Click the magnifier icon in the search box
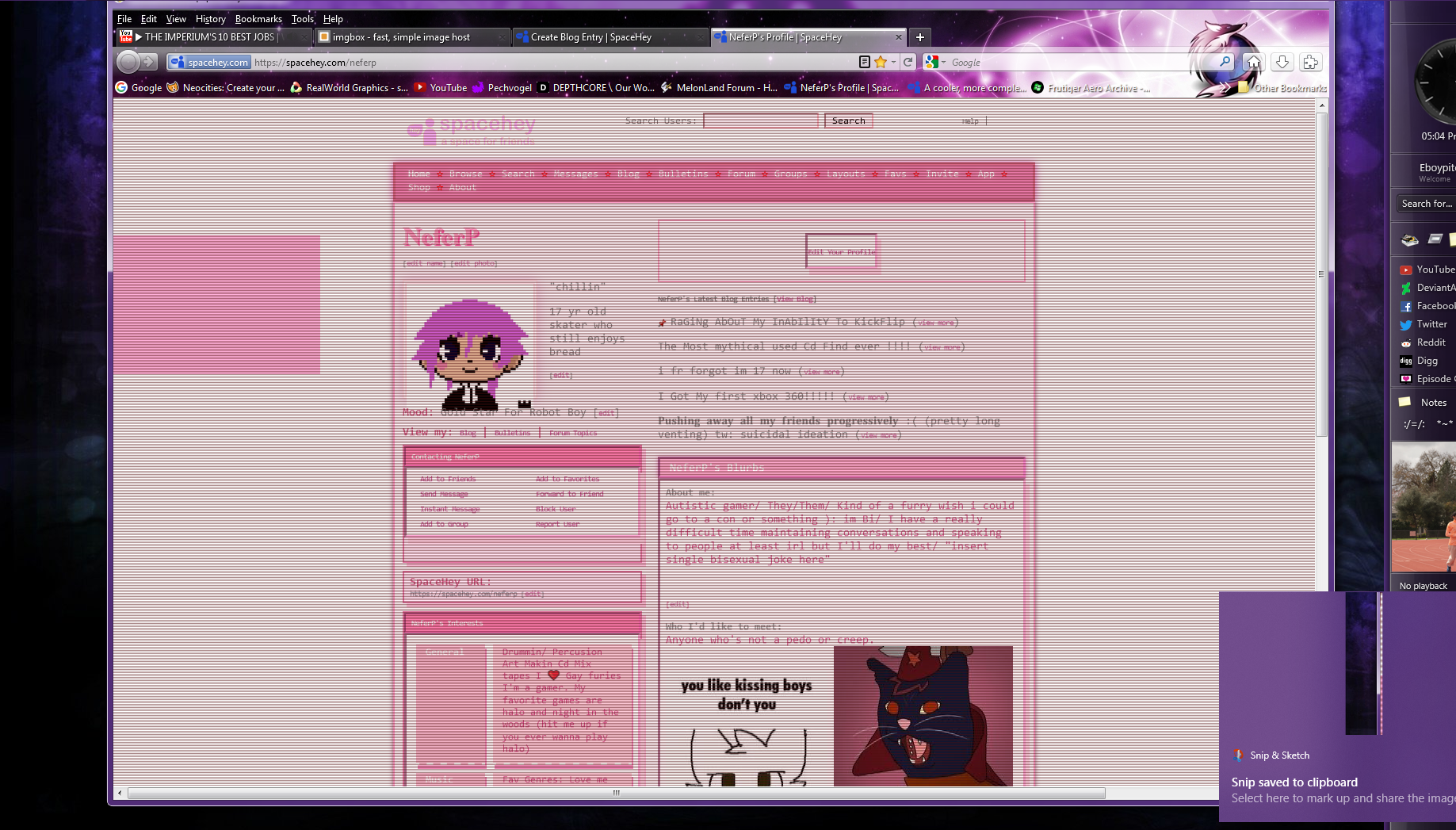This screenshot has height=830, width=1456. pos(1225,61)
